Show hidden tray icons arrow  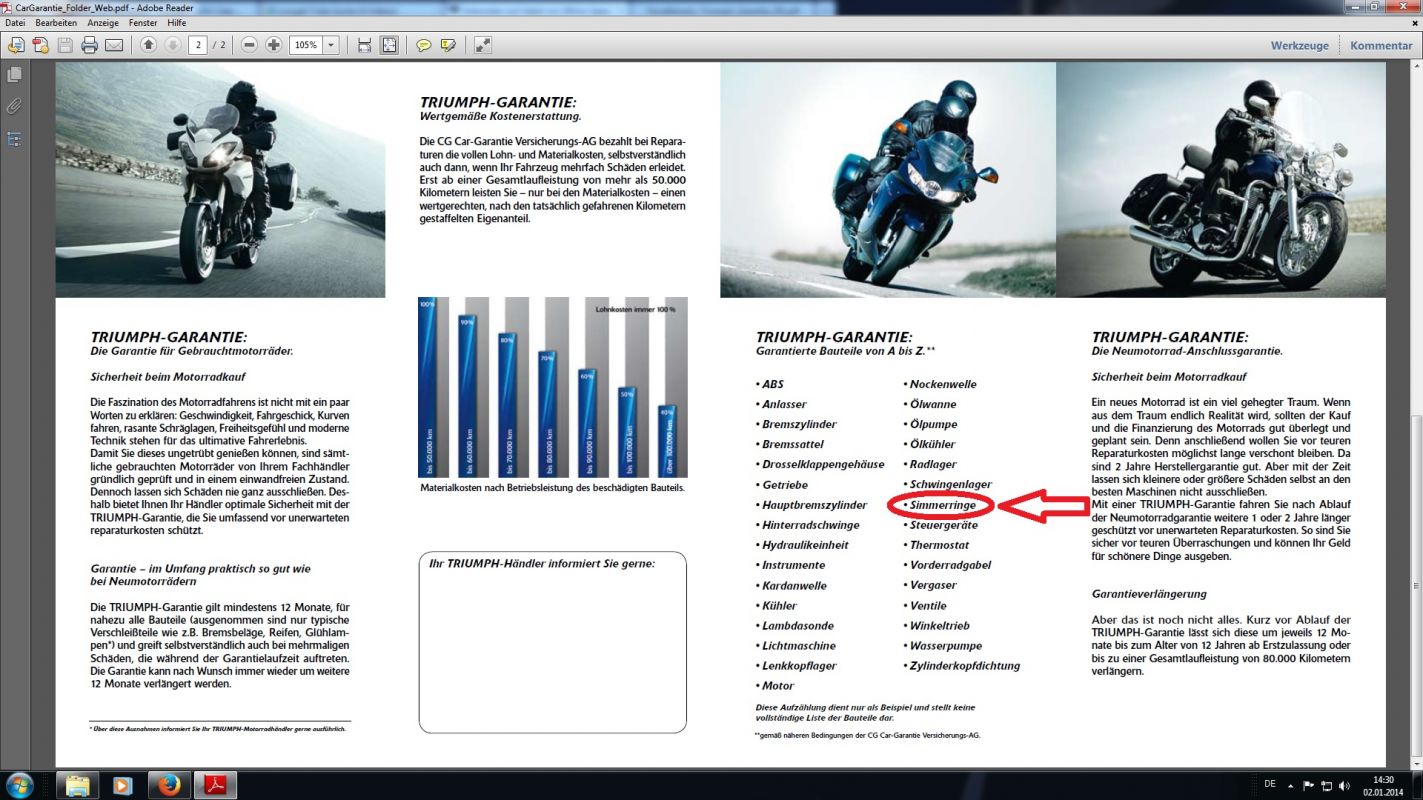point(1291,785)
